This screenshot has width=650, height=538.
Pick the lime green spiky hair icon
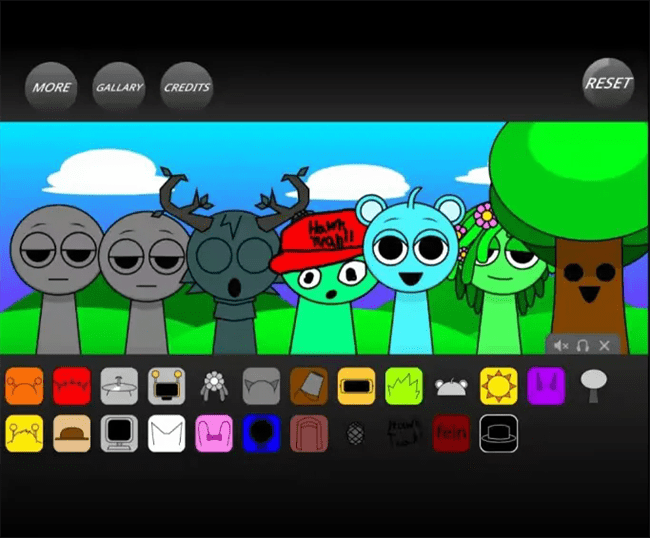(403, 385)
